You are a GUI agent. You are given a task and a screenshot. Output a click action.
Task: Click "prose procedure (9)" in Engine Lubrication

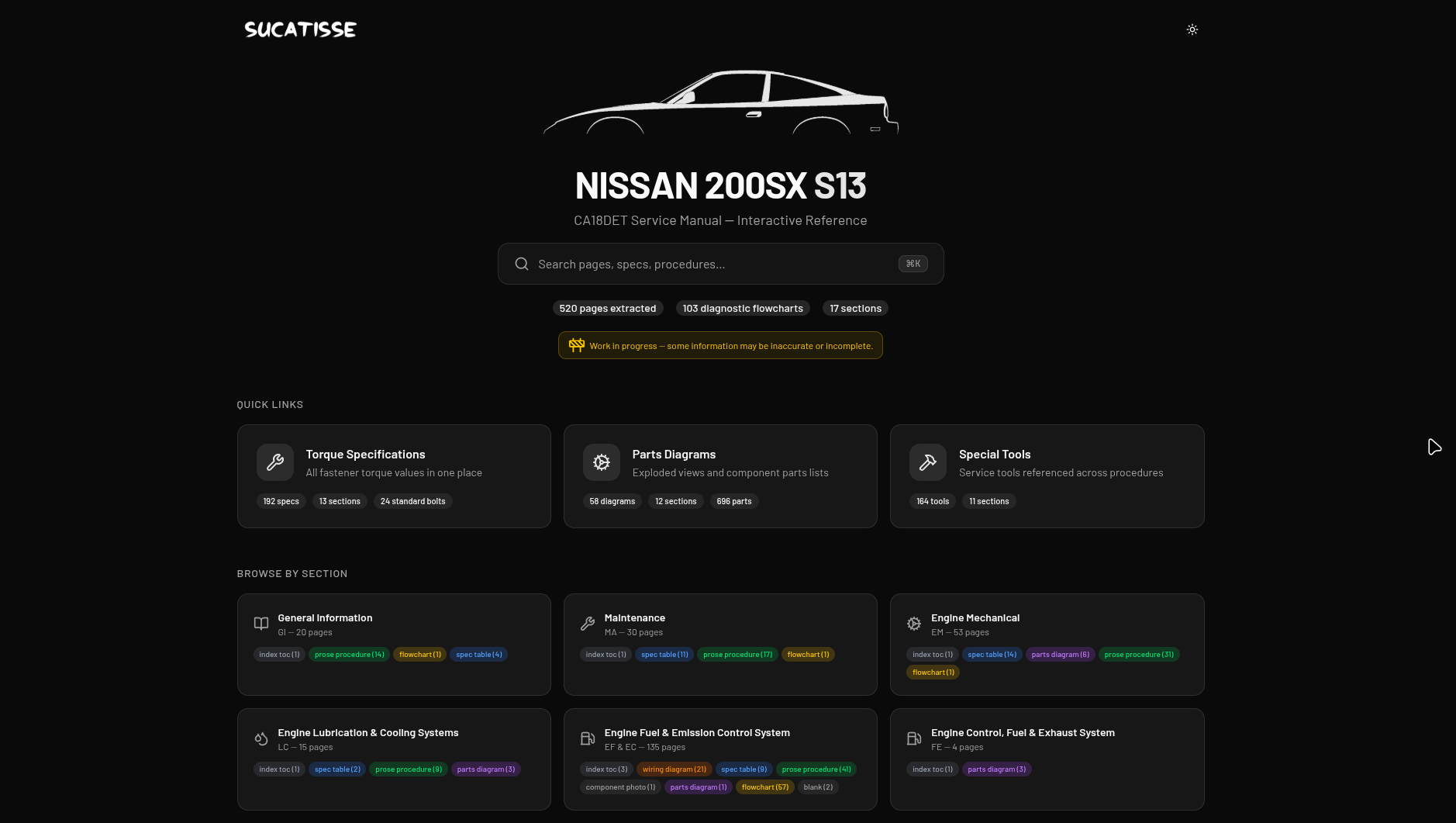(x=409, y=769)
